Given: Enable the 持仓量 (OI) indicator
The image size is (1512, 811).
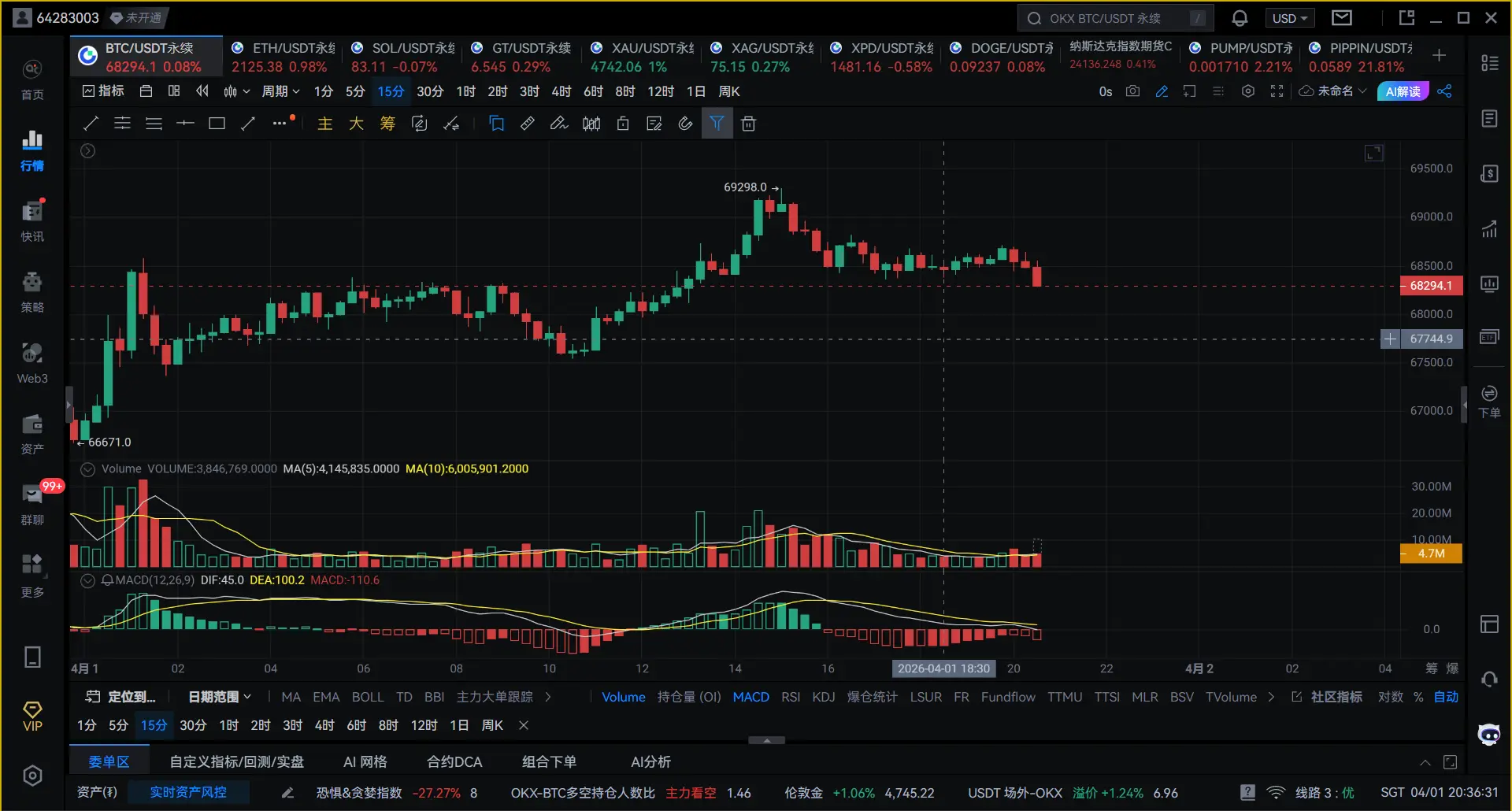Looking at the screenshot, I should (x=689, y=697).
